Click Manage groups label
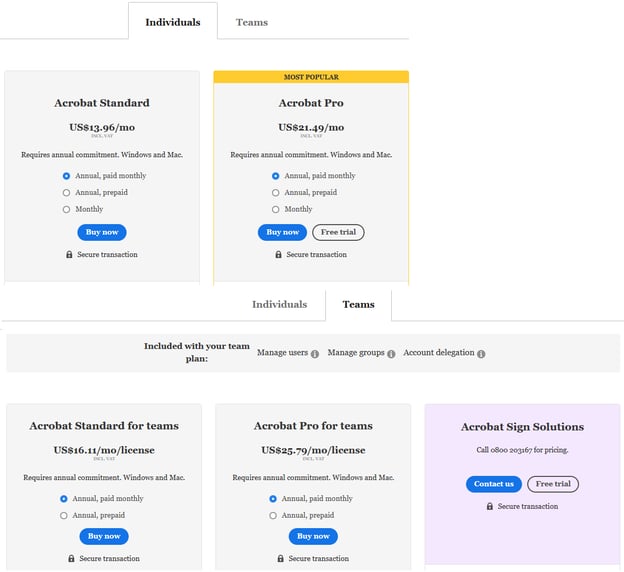The width and height of the screenshot is (624, 572). [x=356, y=353]
